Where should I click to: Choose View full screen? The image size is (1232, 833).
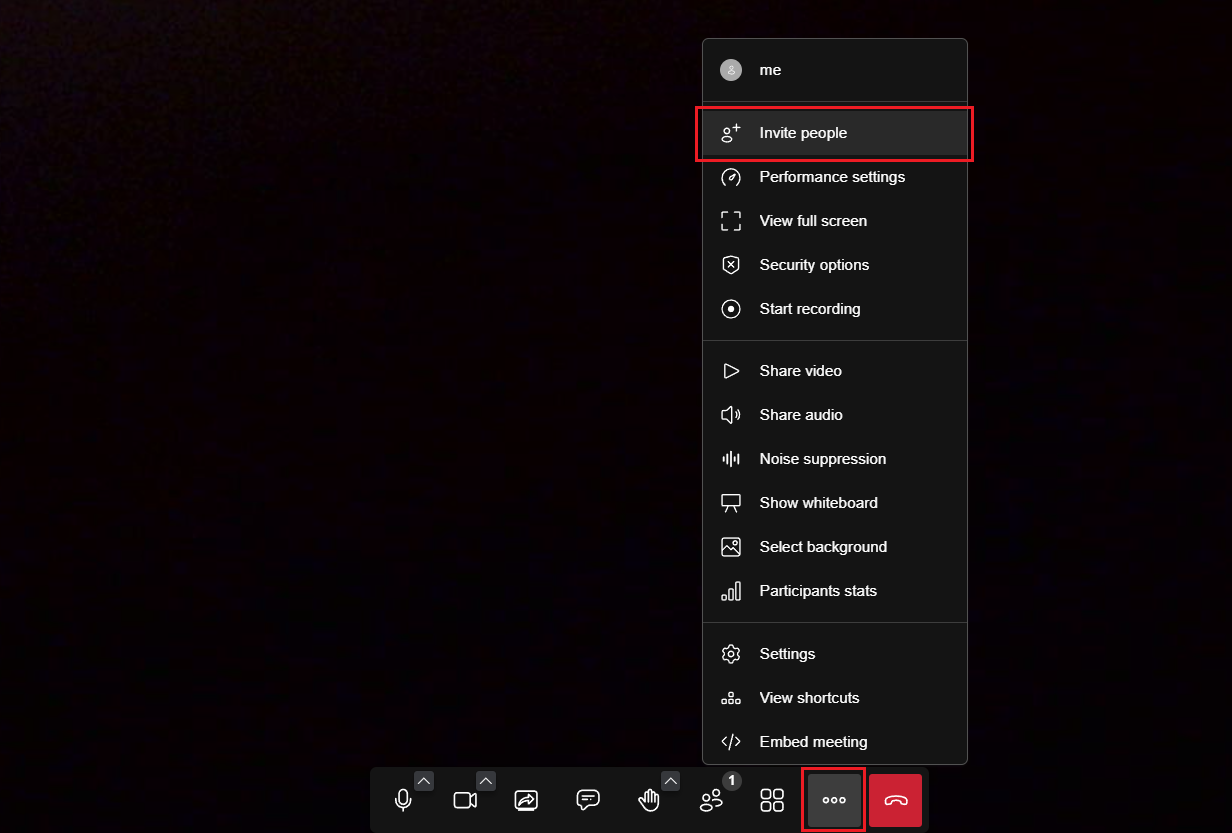pyautogui.click(x=813, y=221)
